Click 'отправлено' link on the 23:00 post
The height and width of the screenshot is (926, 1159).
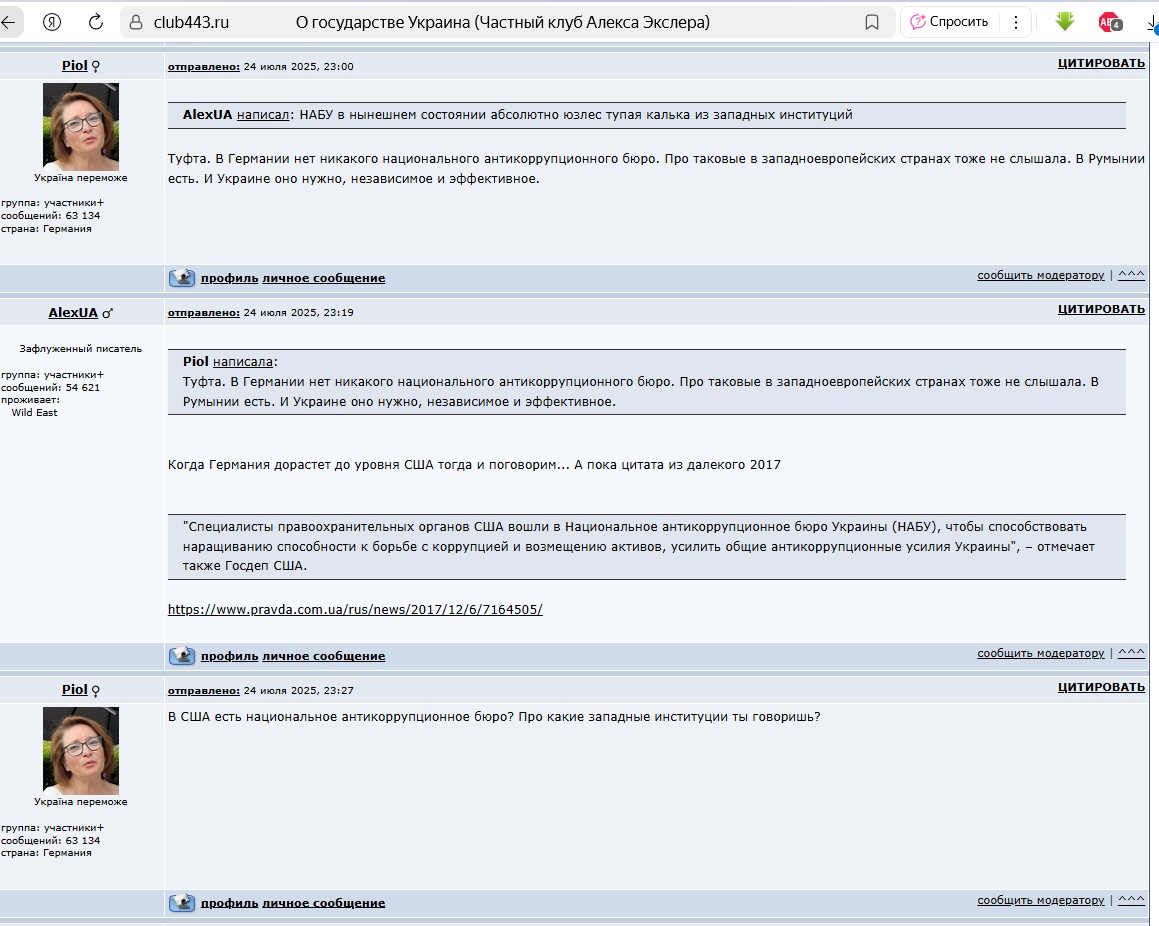tap(203, 67)
